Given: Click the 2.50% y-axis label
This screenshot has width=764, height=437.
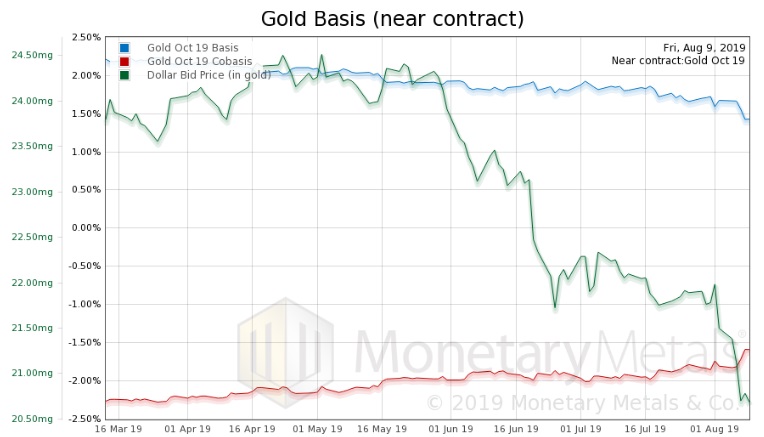Looking at the screenshot, I should 84,37.
